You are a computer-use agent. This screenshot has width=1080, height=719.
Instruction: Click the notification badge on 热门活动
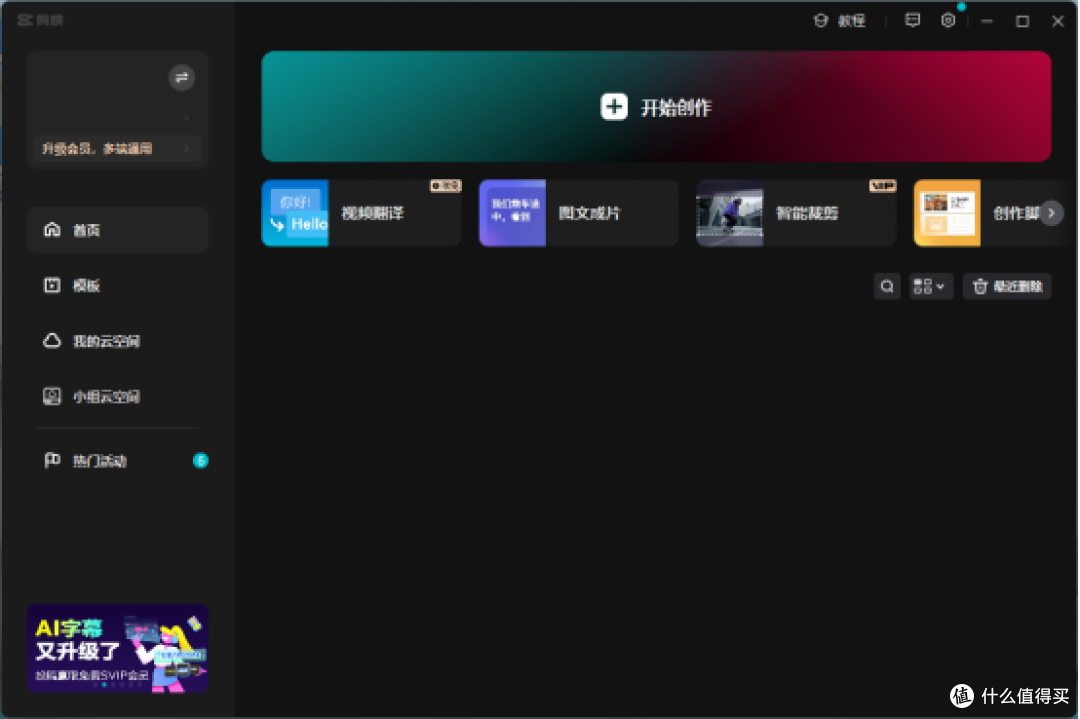coord(200,461)
